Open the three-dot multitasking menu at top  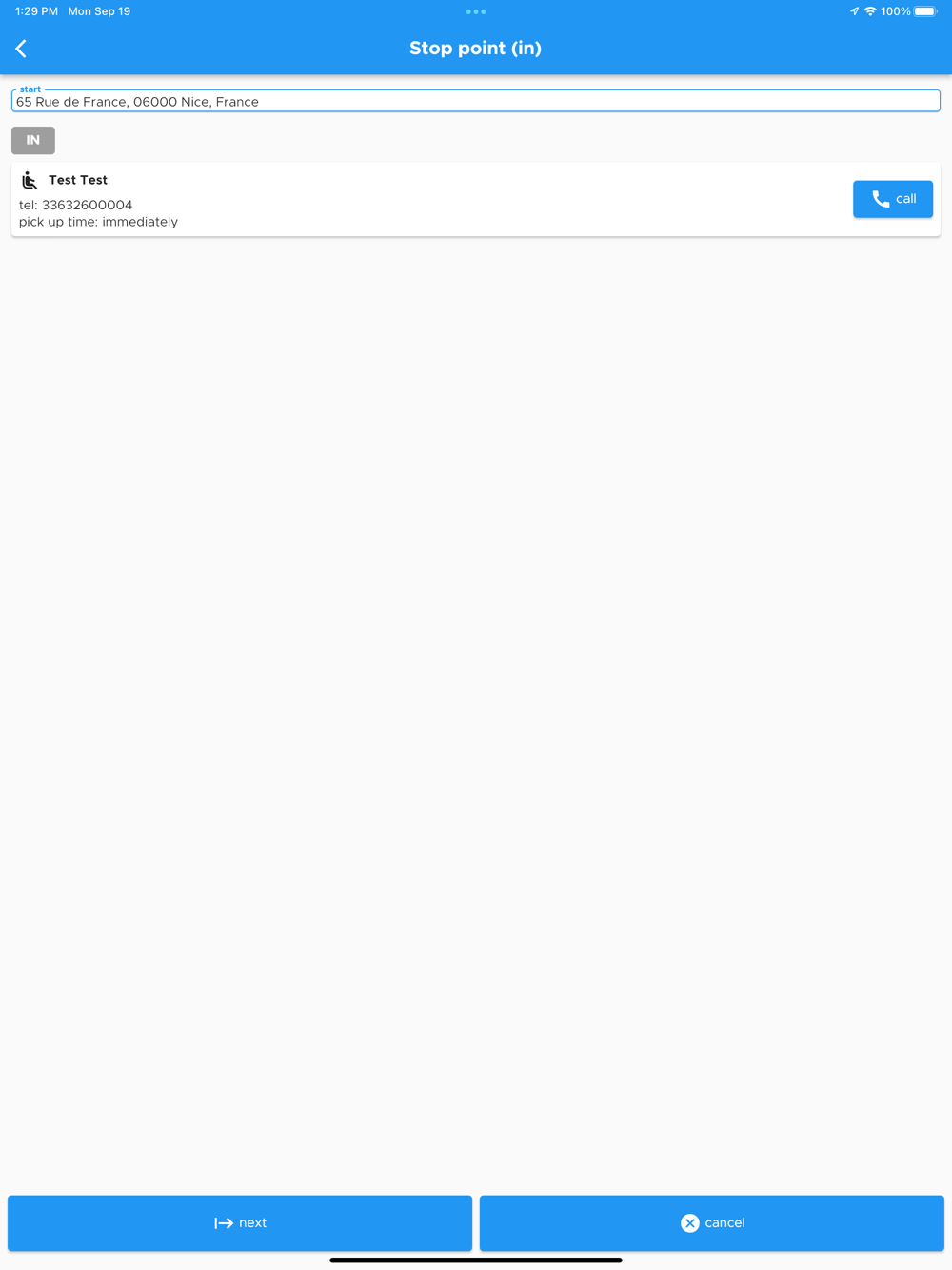pyautogui.click(x=476, y=11)
